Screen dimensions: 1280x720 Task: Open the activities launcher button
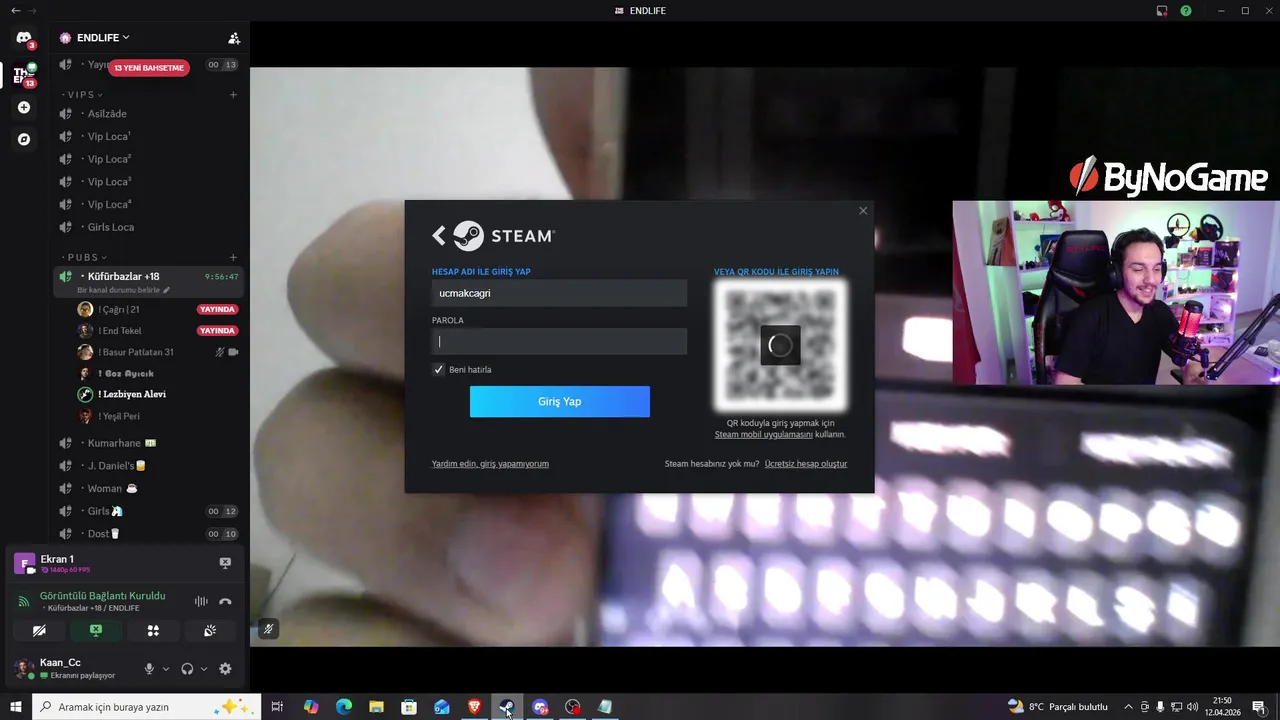click(x=153, y=630)
